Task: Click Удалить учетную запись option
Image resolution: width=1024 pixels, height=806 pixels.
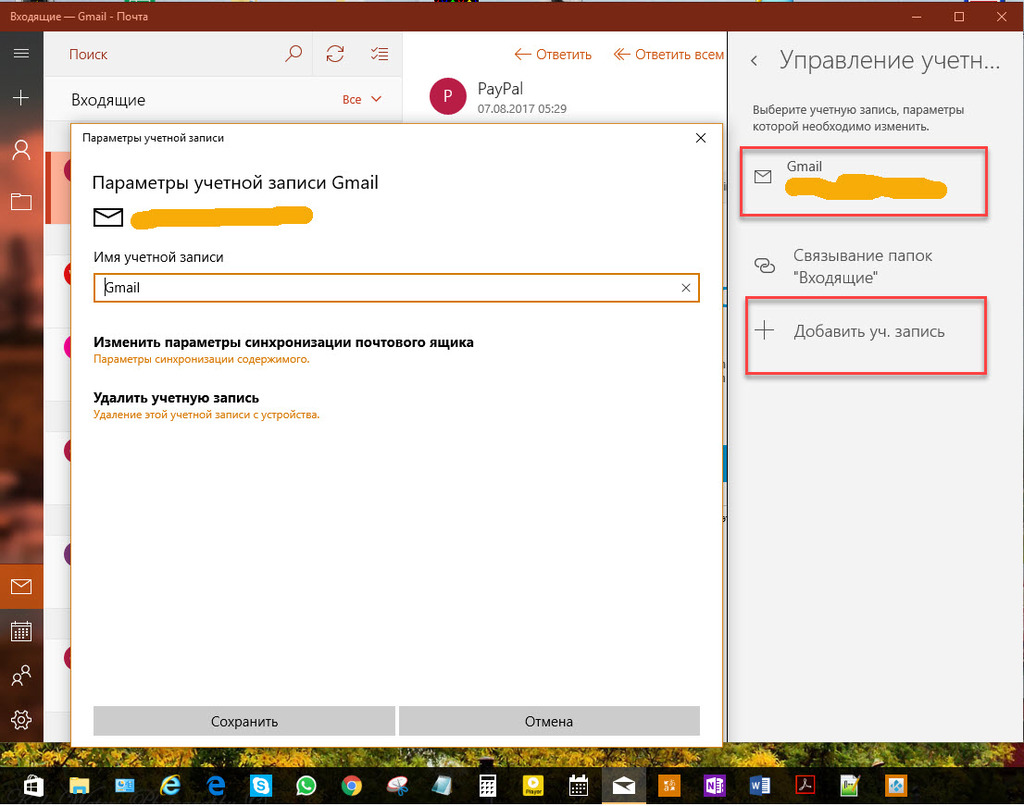Action: tap(206, 405)
